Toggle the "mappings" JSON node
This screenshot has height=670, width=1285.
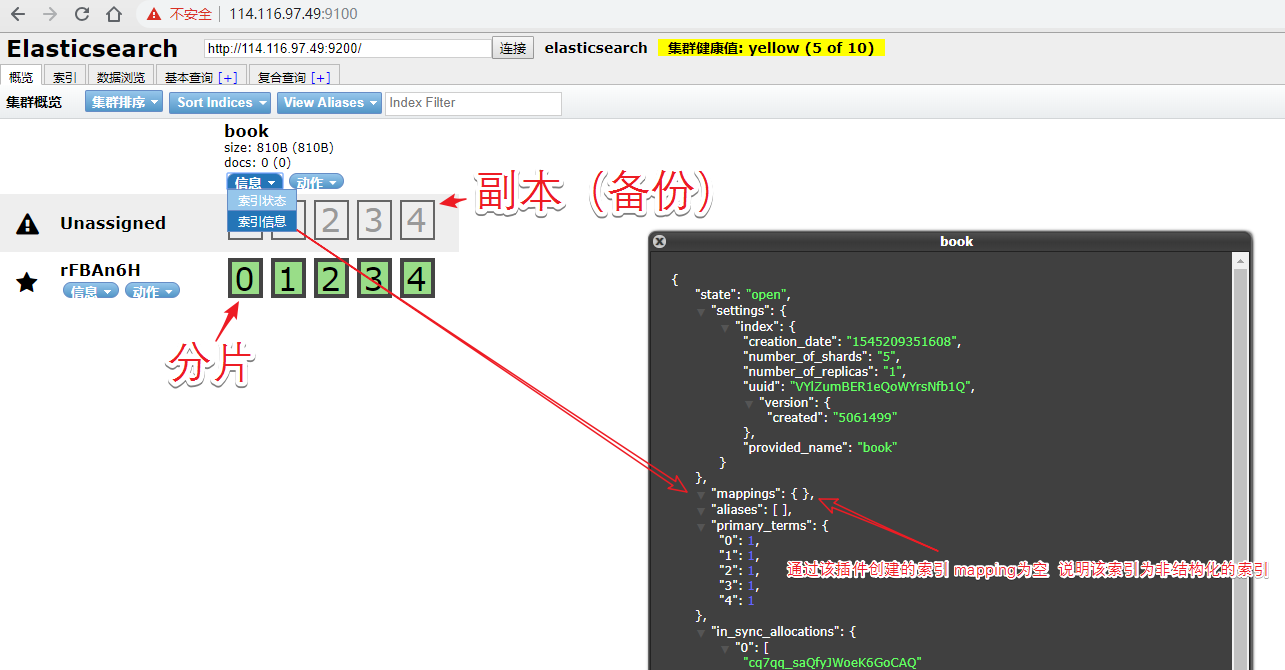click(701, 494)
